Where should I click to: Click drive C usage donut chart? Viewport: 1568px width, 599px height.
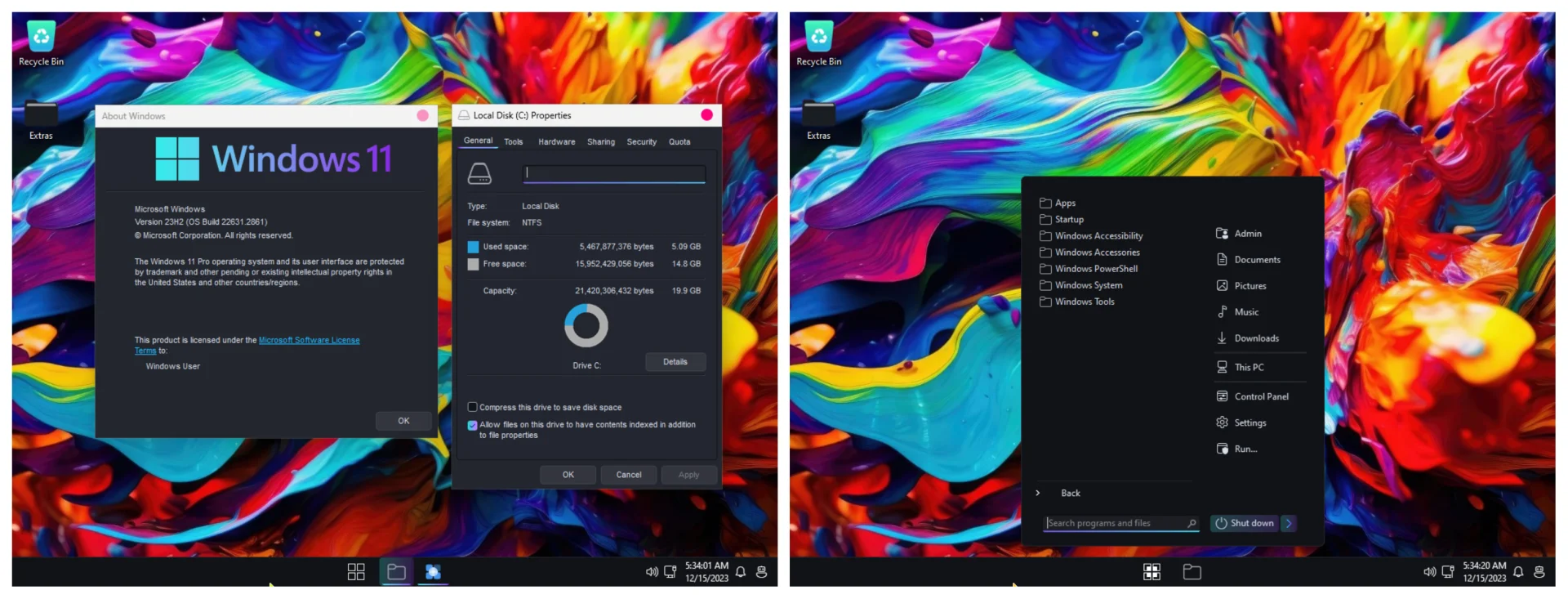tap(586, 326)
